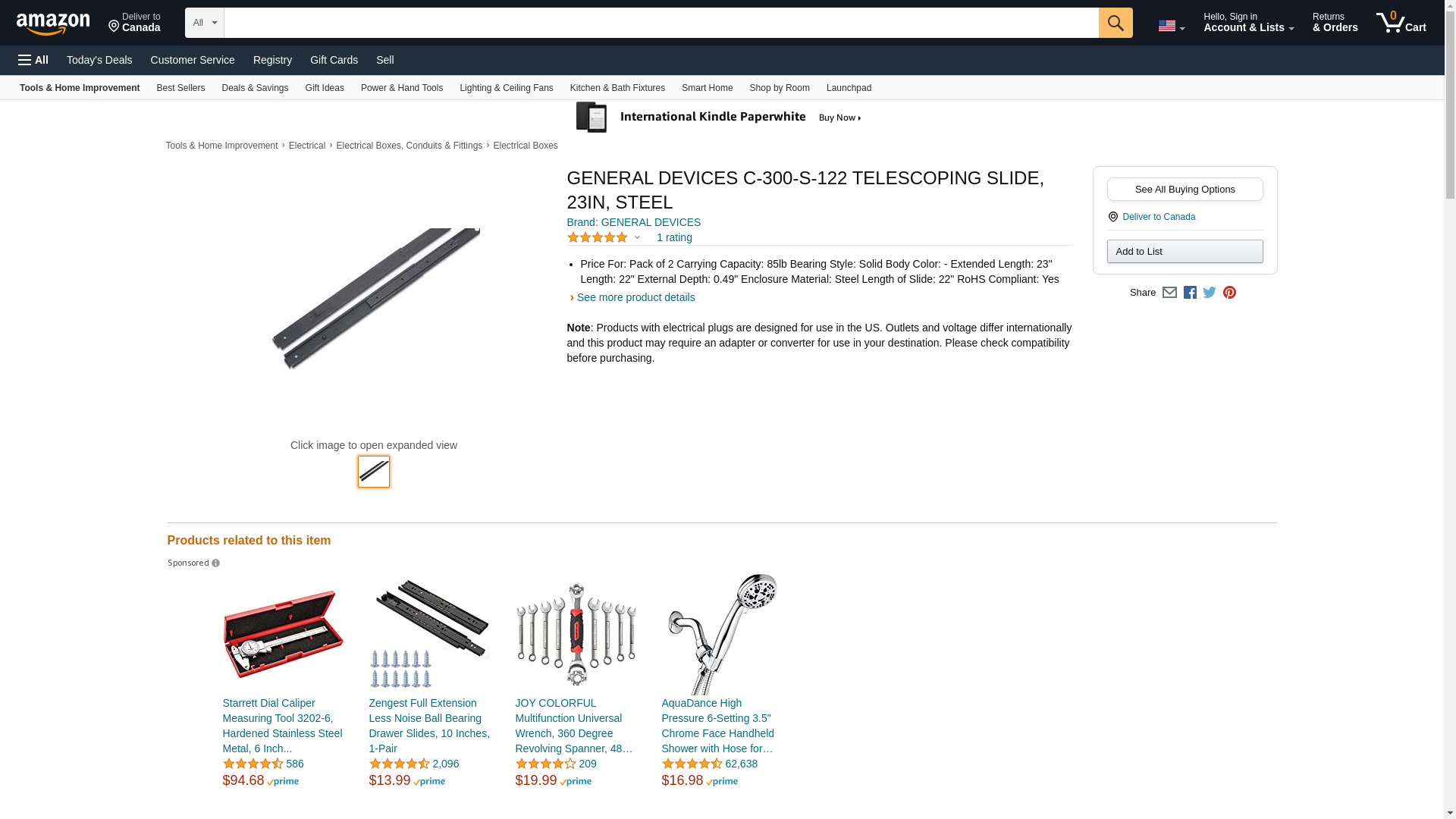
Task: Share product via email icon
Action: coord(1169,293)
